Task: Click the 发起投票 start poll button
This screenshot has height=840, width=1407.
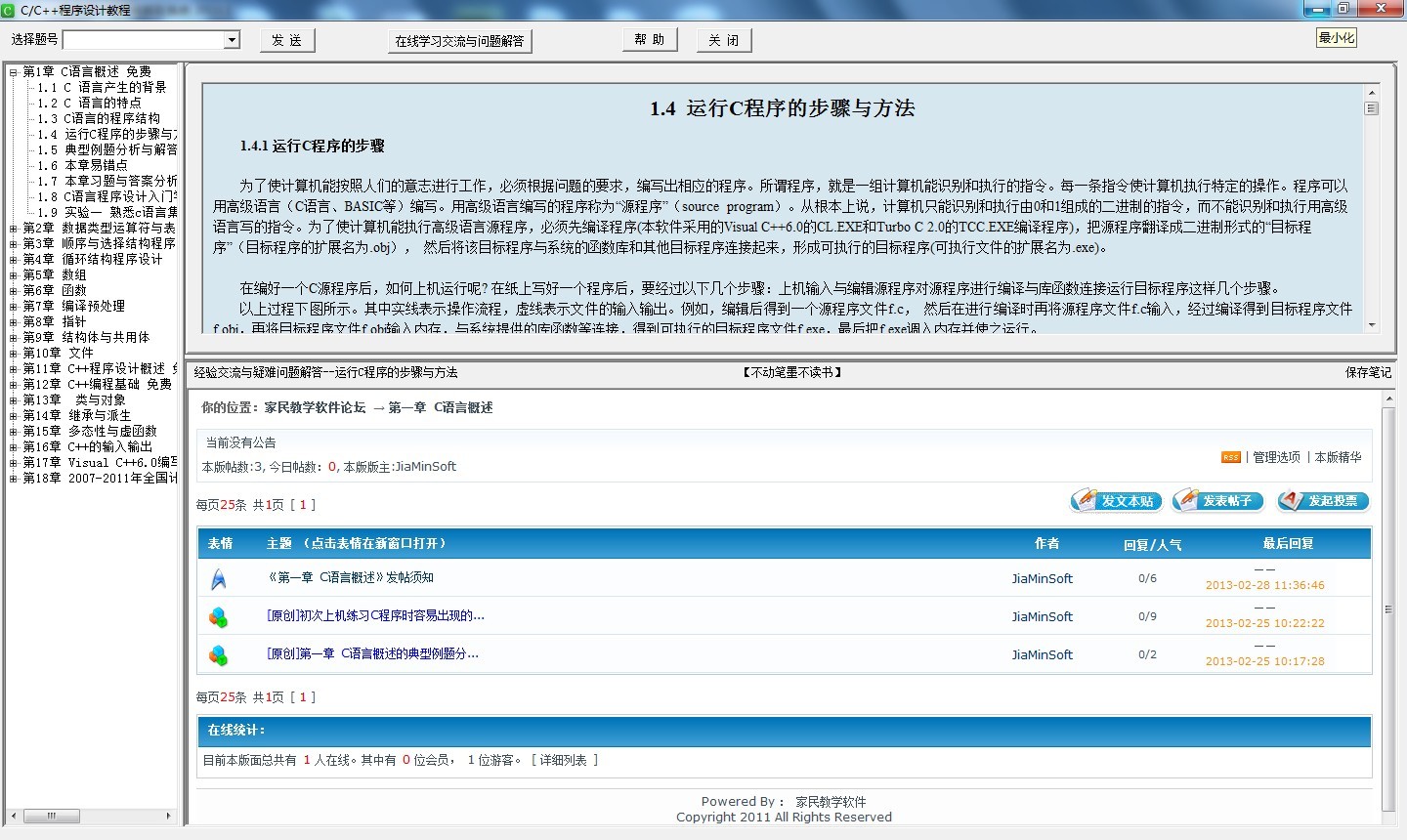Action: coord(1323,501)
